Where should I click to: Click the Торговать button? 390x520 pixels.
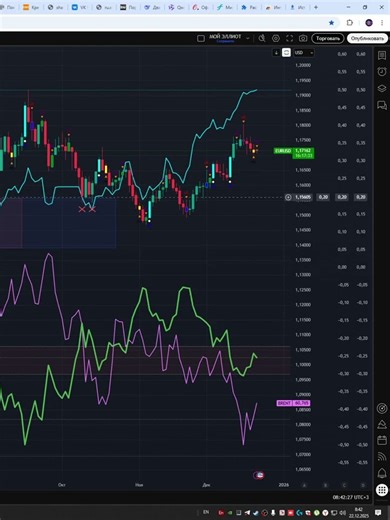[328, 39]
